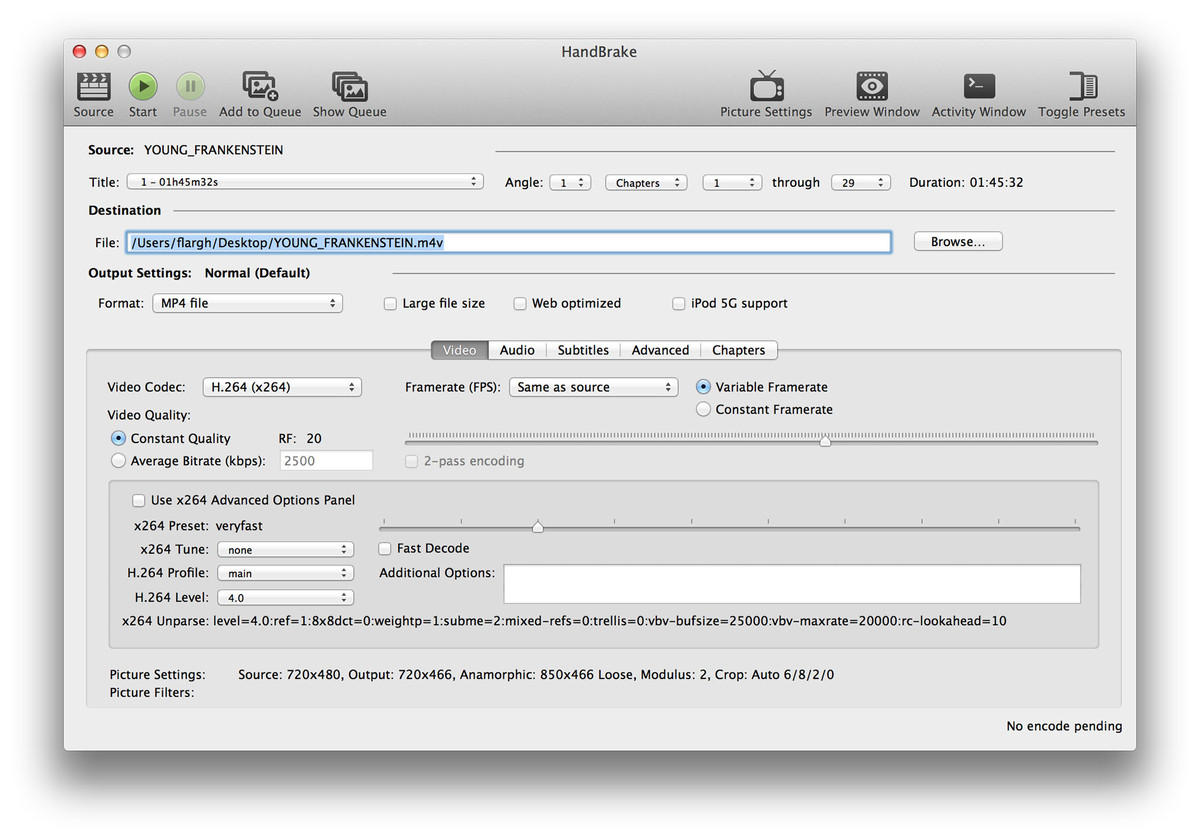Click the x264 Preset veryfast value
Image resolution: width=1200 pixels, height=839 pixels.
(x=239, y=526)
